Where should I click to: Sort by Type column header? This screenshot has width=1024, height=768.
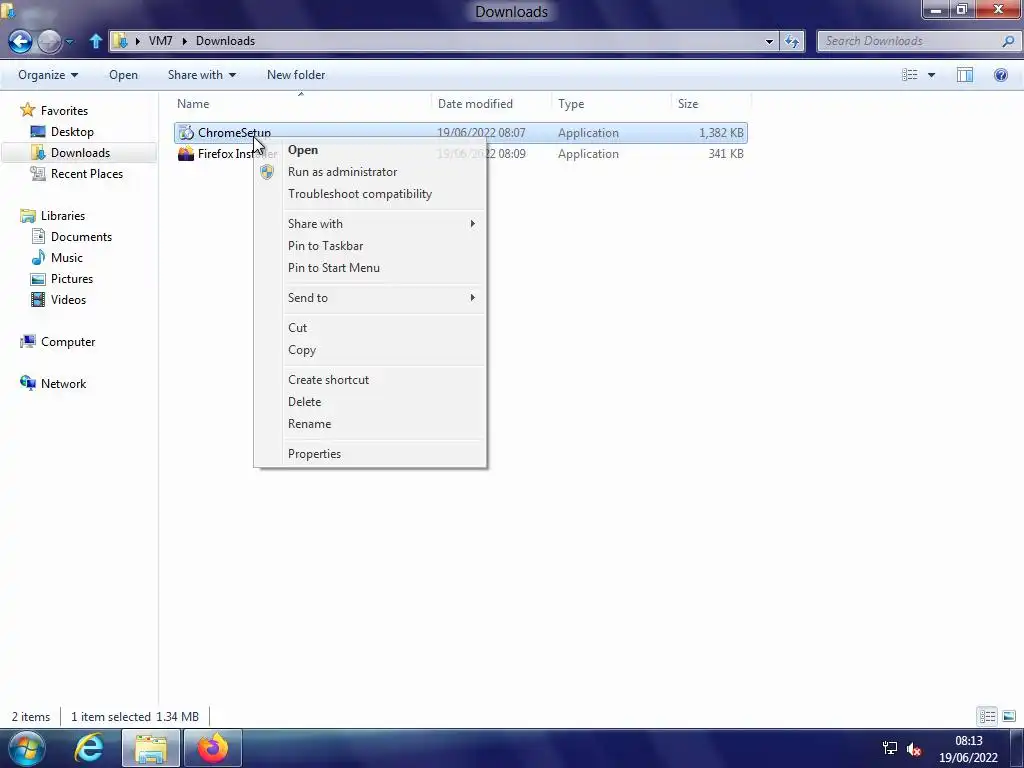click(x=571, y=104)
